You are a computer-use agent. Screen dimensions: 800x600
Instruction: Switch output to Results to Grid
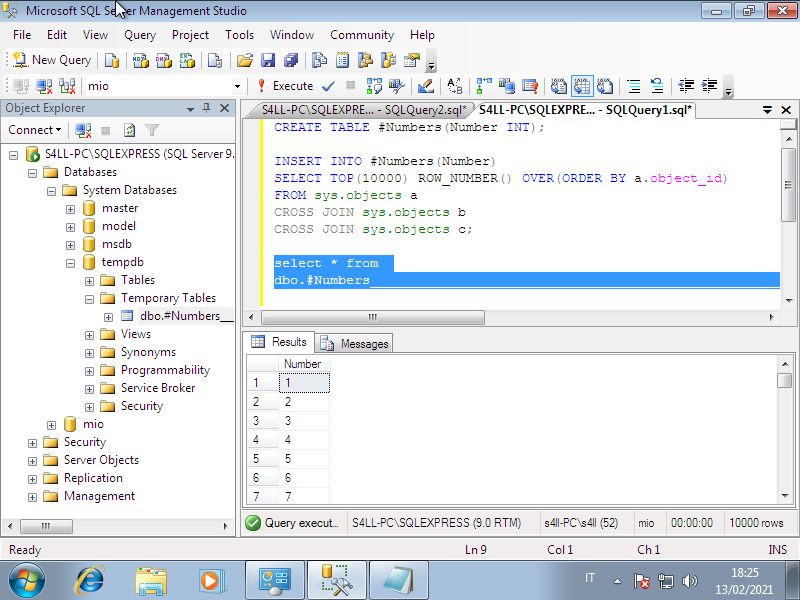pyautogui.click(x=582, y=86)
